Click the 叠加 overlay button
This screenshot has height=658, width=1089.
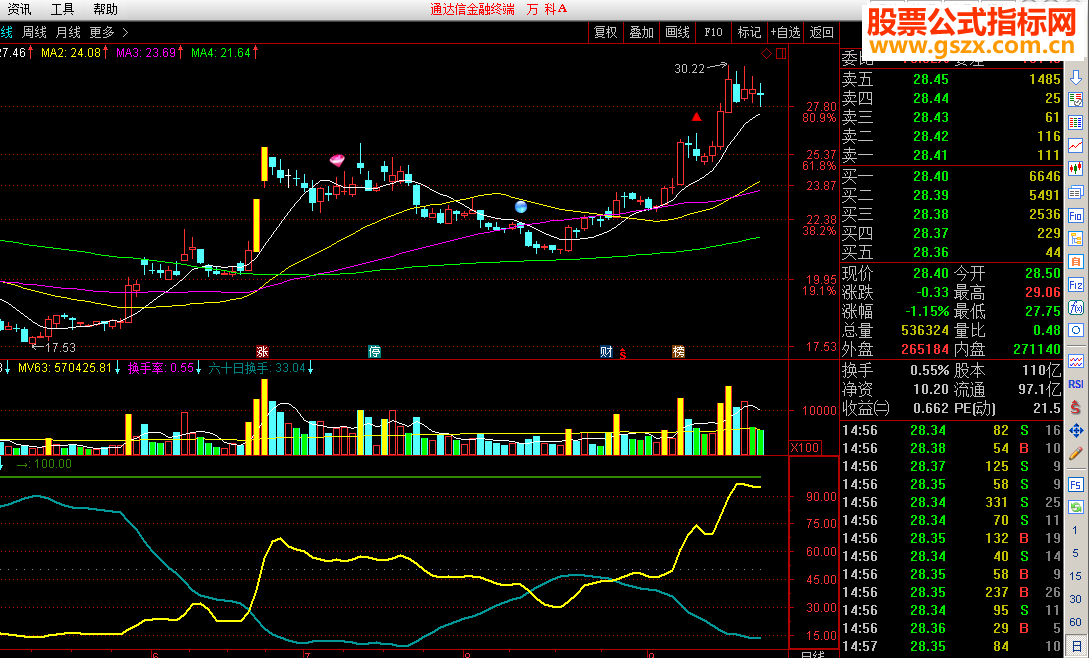[x=642, y=32]
